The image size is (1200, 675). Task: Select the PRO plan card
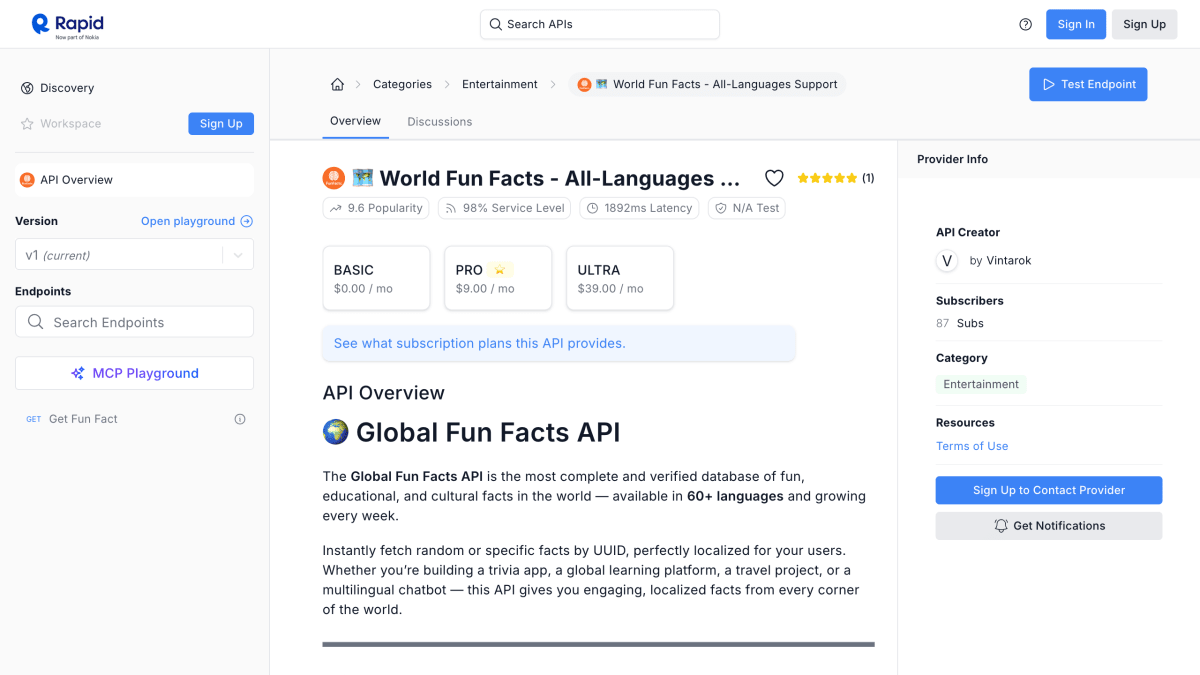coord(498,278)
